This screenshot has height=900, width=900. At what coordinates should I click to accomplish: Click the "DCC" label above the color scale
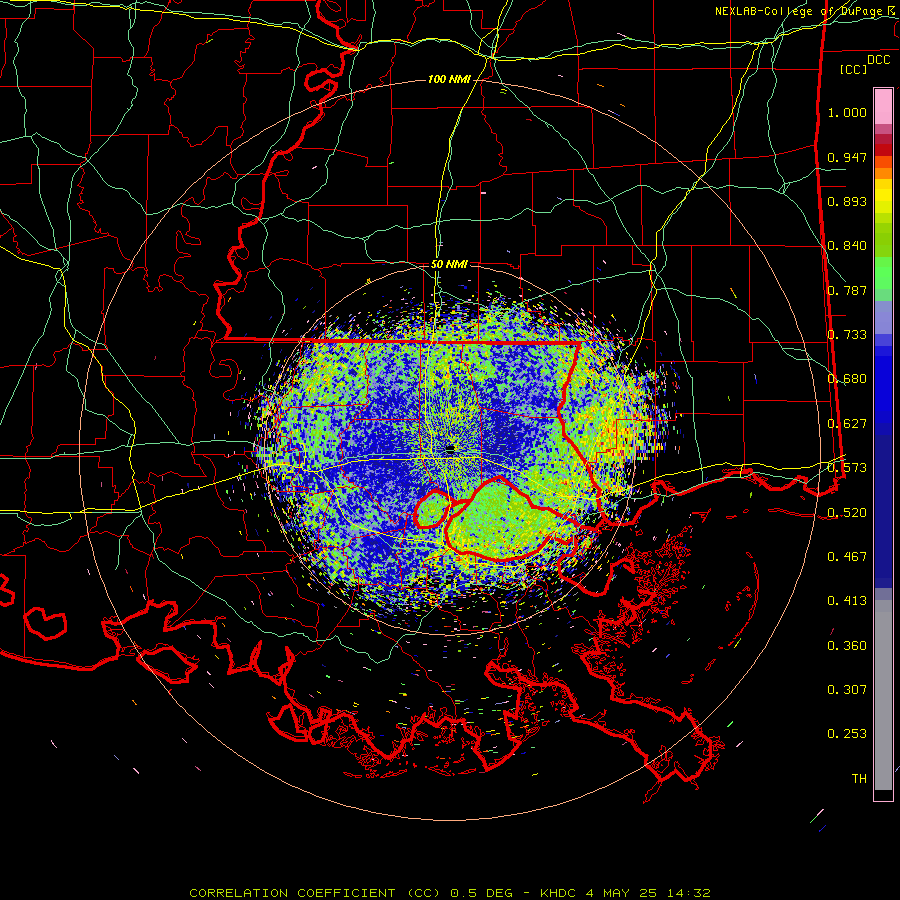point(879,59)
